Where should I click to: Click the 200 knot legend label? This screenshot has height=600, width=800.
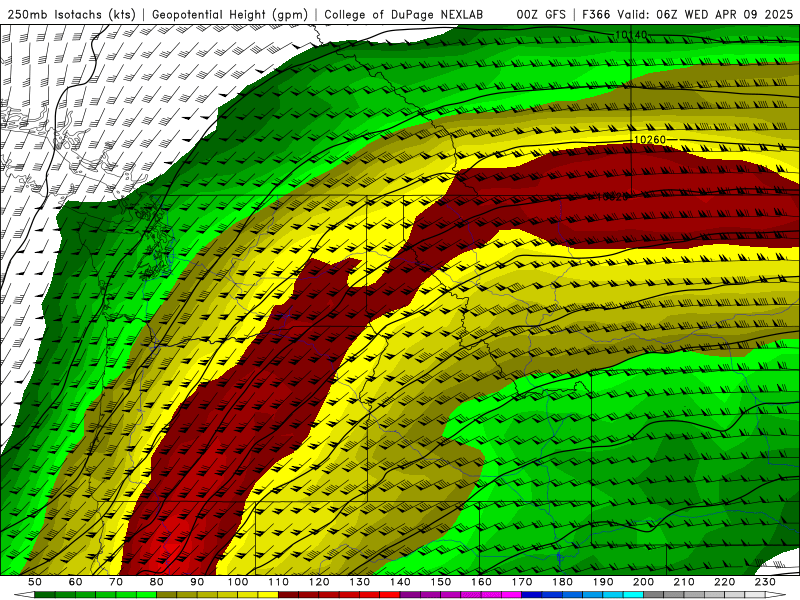click(643, 582)
